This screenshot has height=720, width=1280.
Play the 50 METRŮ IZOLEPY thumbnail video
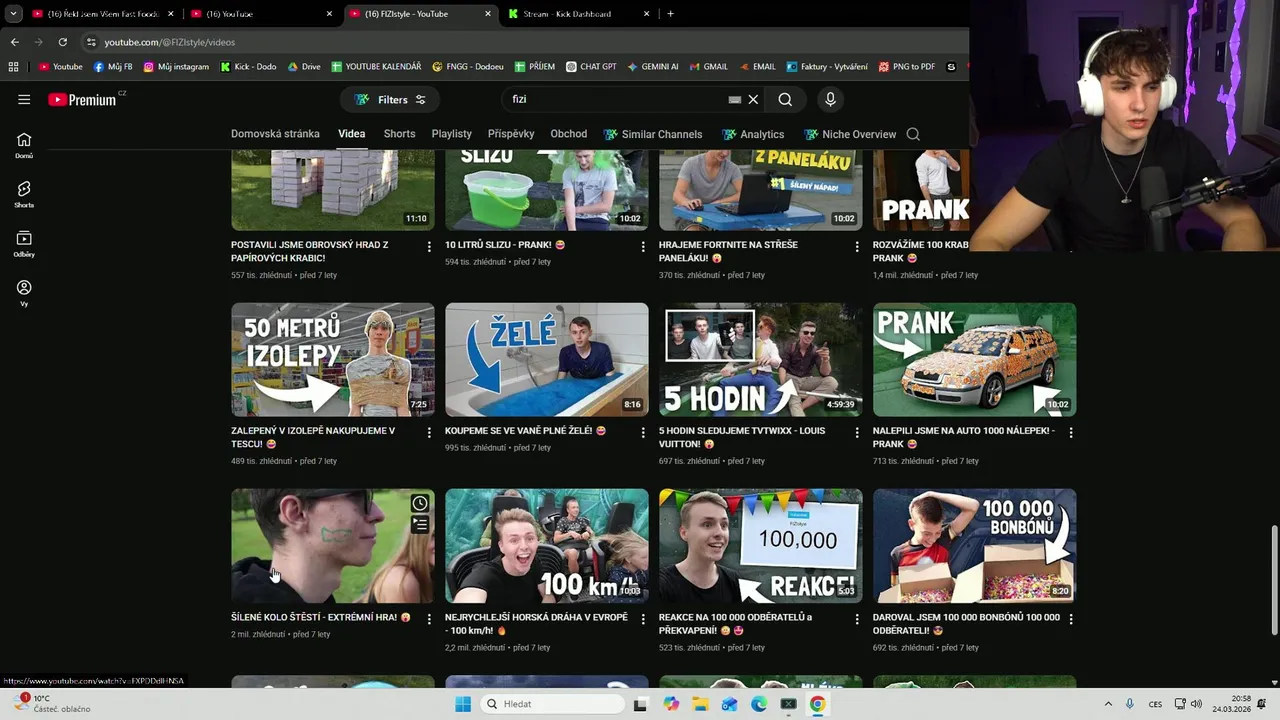(x=333, y=360)
